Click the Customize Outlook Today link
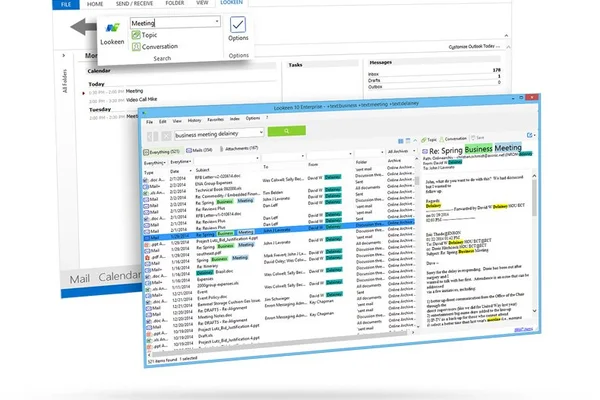Image resolution: width=600 pixels, height=400 pixels. point(474,46)
